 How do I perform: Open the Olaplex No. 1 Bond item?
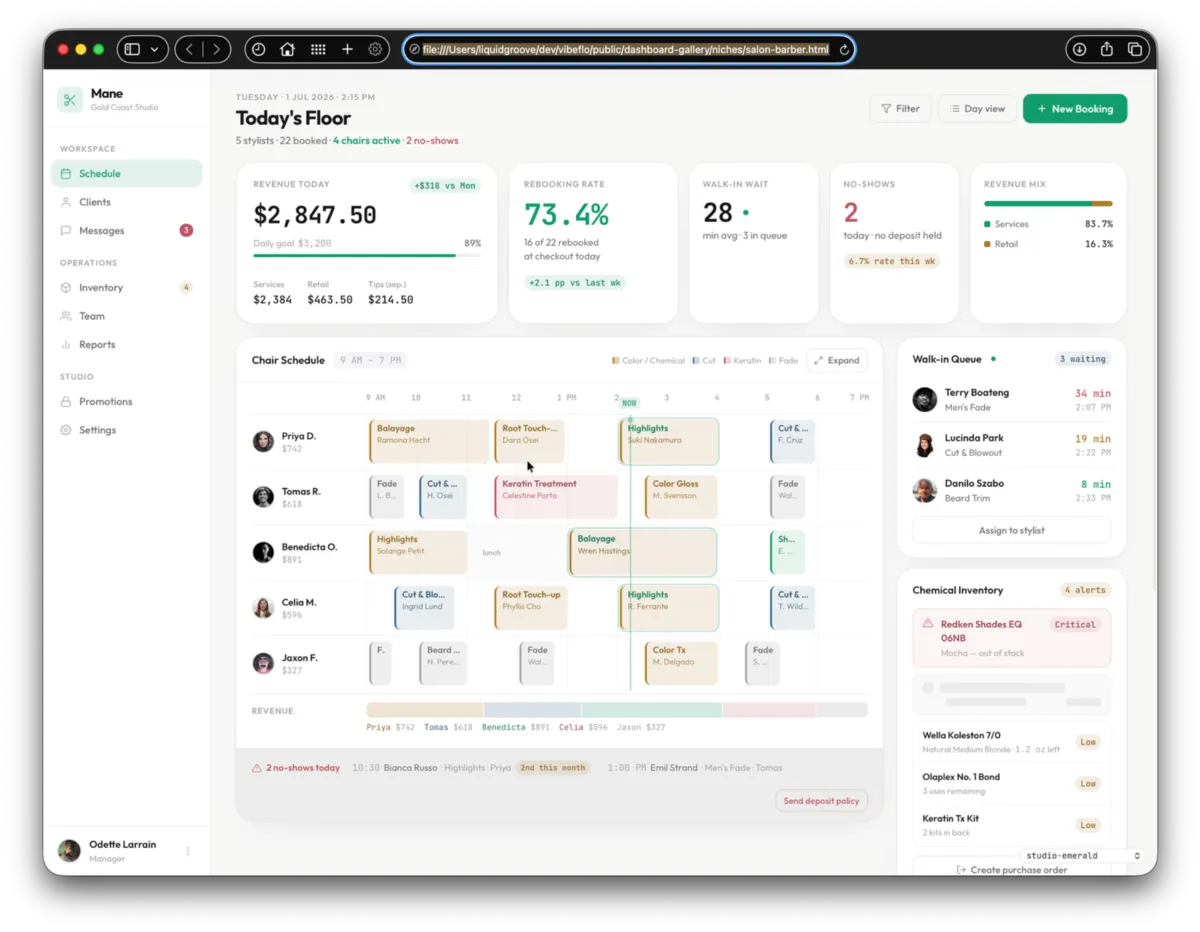tap(1012, 783)
